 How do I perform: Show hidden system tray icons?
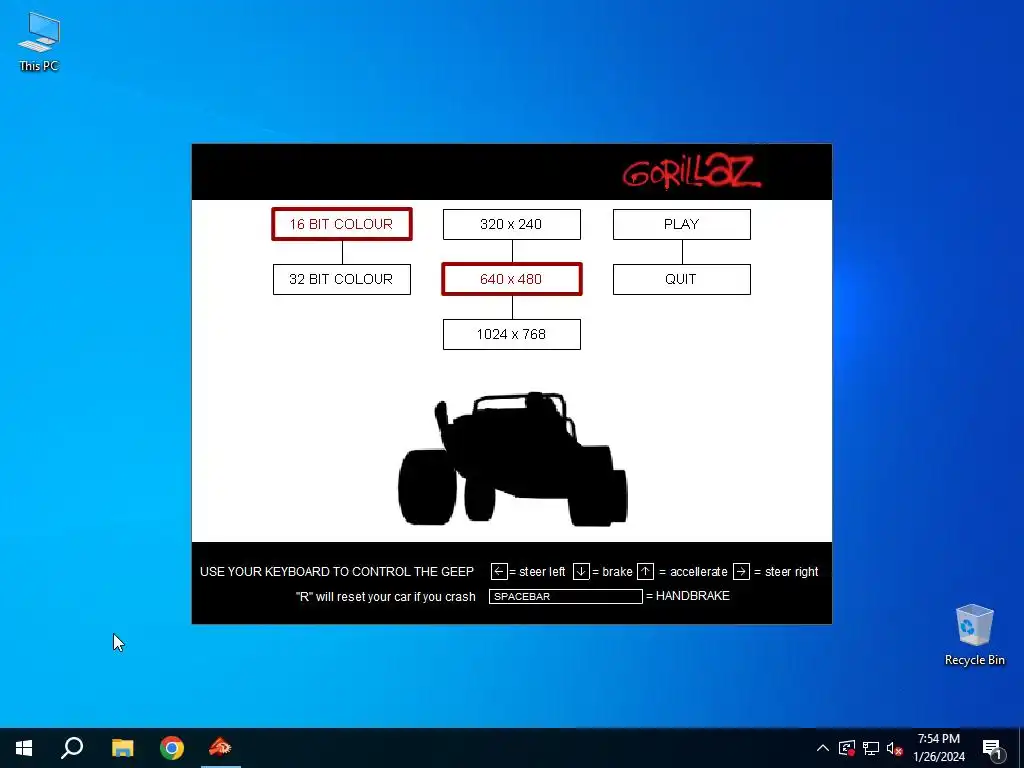pyautogui.click(x=823, y=748)
